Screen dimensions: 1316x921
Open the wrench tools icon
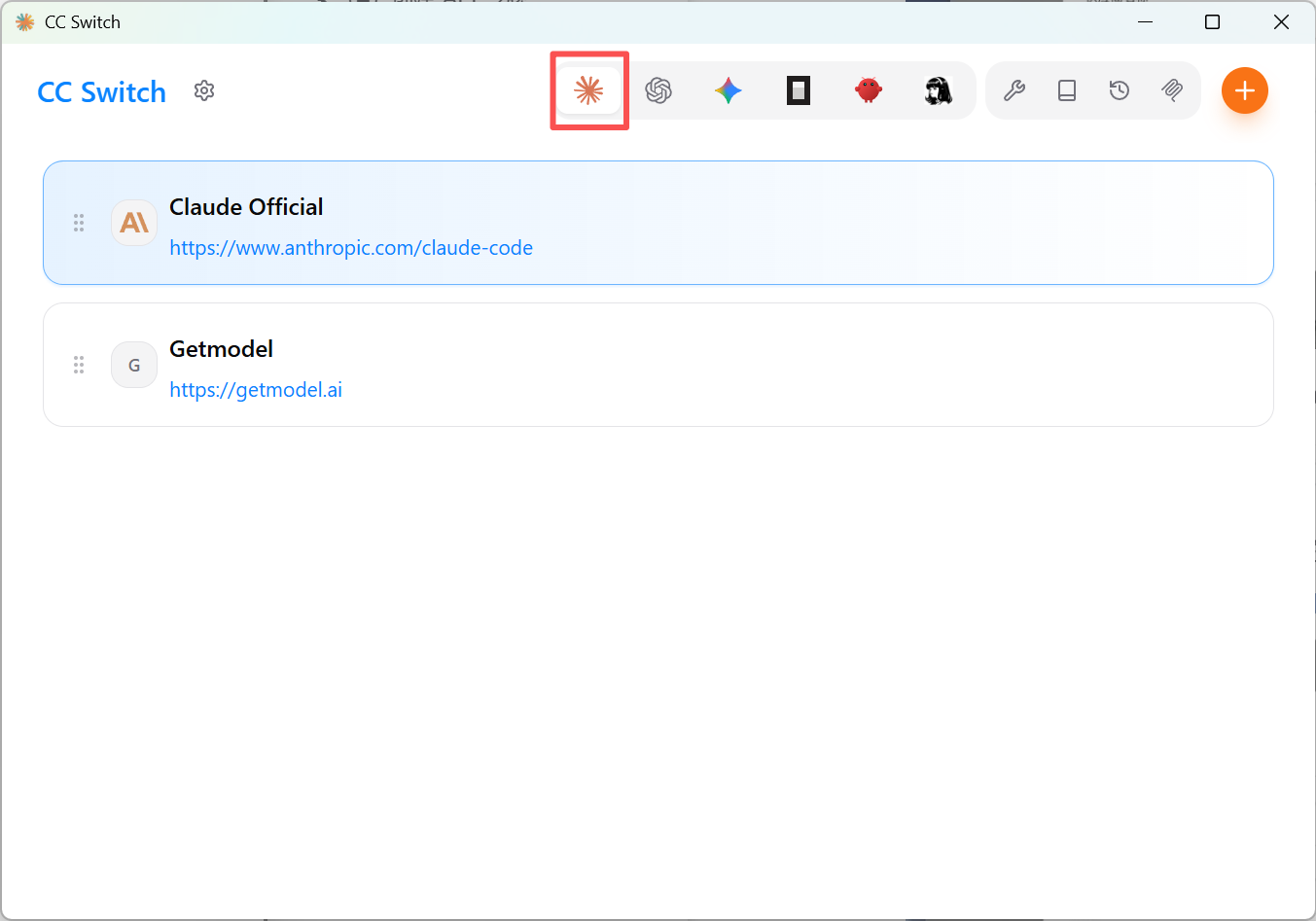[x=1014, y=90]
